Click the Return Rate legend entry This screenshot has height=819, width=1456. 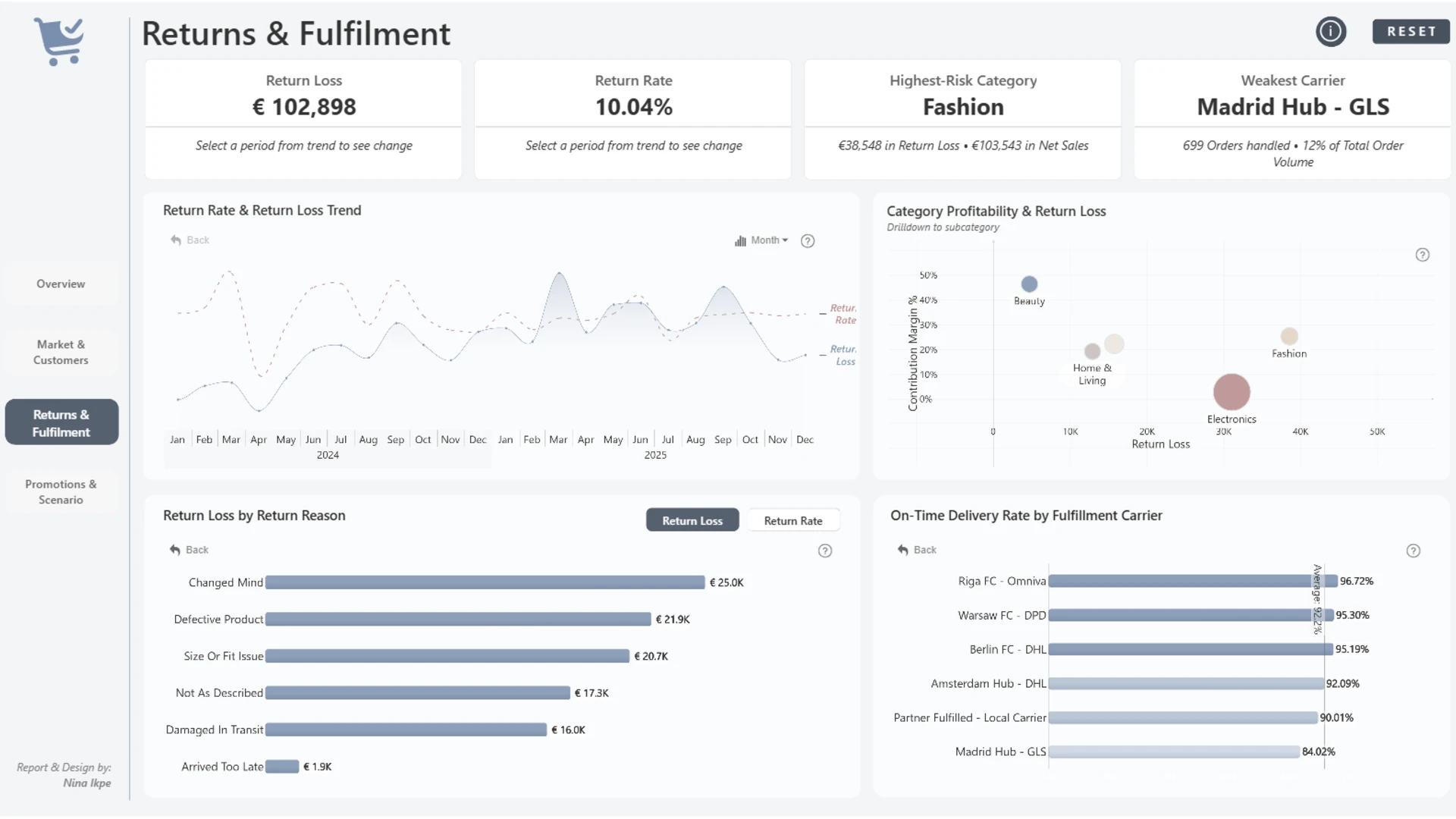coord(839,314)
